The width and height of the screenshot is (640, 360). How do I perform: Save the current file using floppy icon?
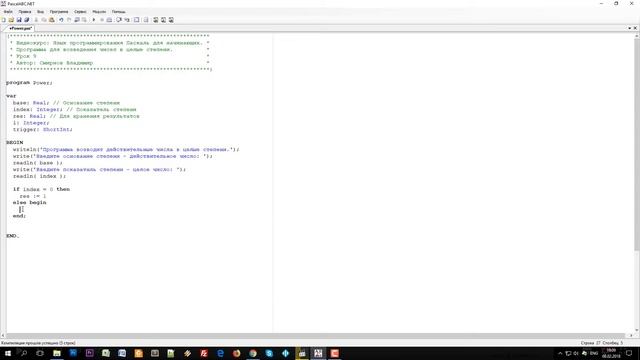point(19,20)
